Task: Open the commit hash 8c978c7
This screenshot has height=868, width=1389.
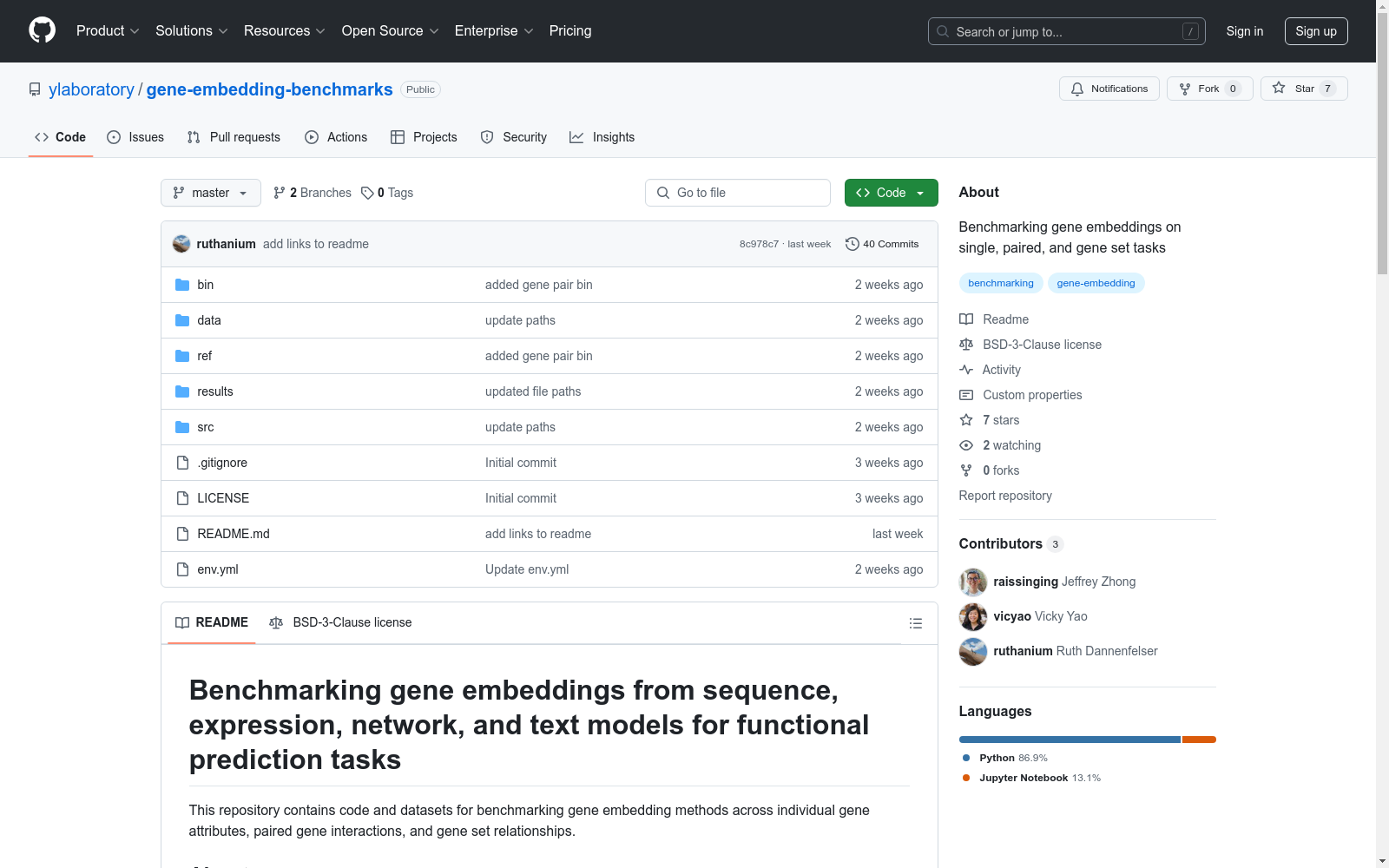Action: coord(759,244)
